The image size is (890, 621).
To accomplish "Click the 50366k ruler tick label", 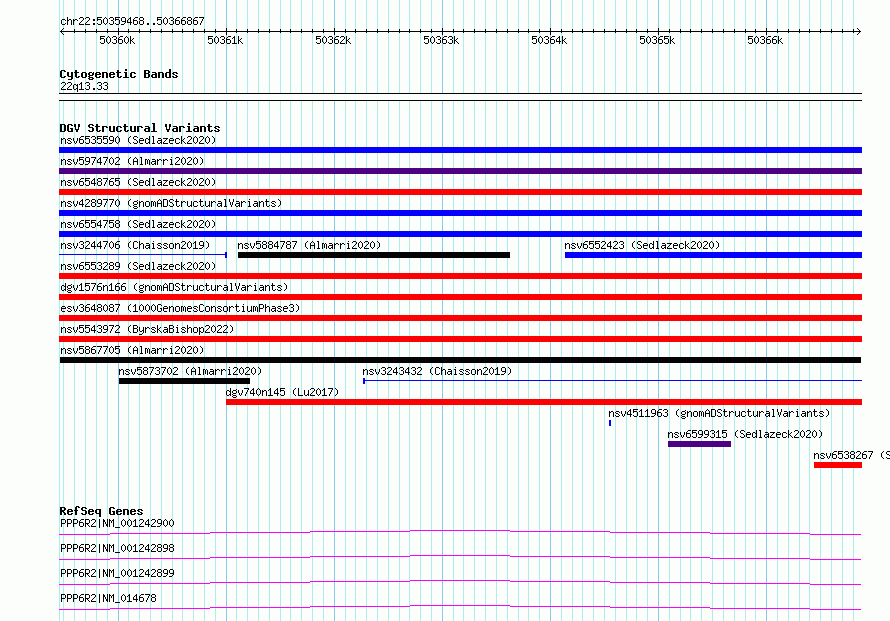I will click(x=765, y=40).
